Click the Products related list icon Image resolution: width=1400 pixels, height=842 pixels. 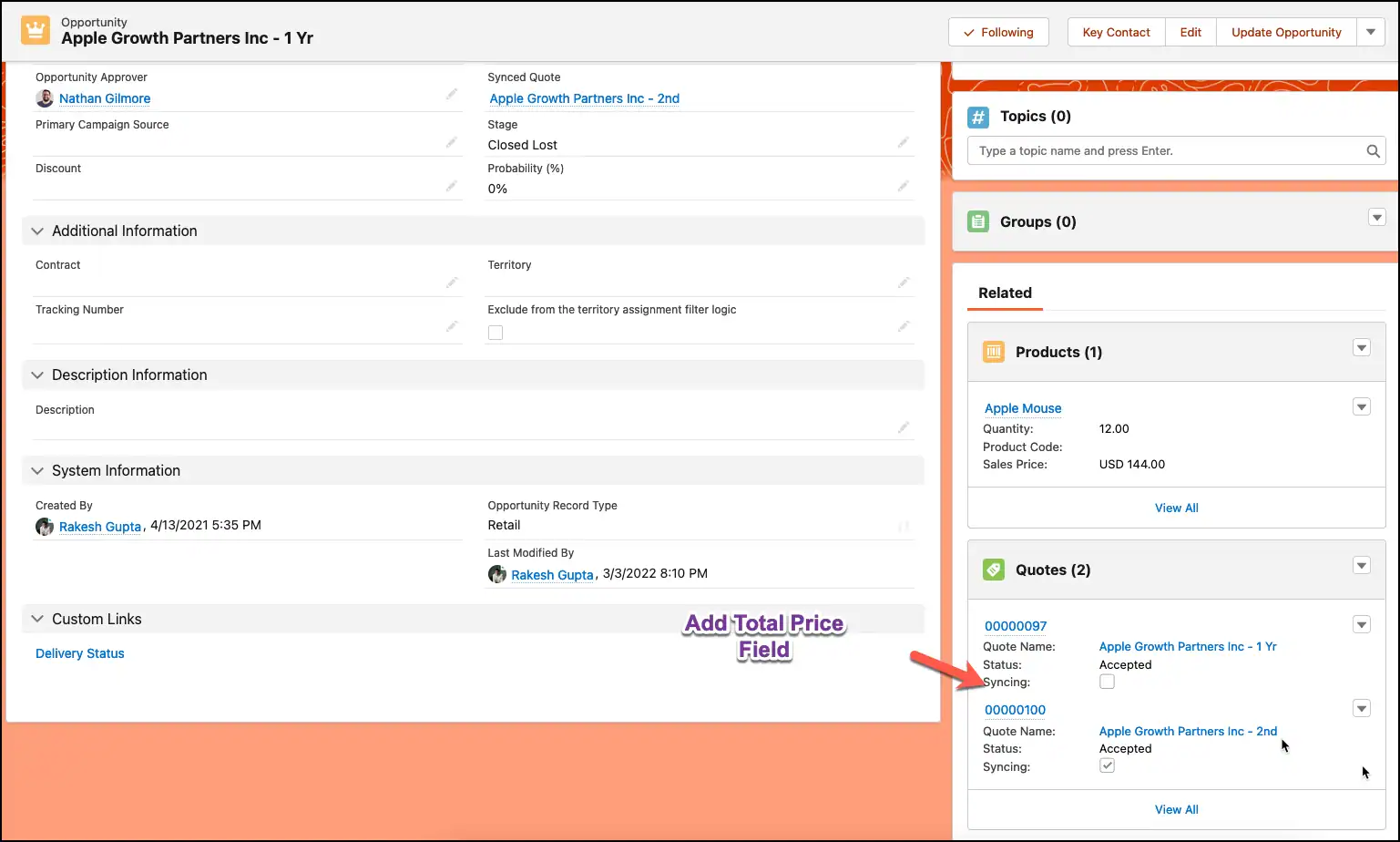click(x=993, y=352)
